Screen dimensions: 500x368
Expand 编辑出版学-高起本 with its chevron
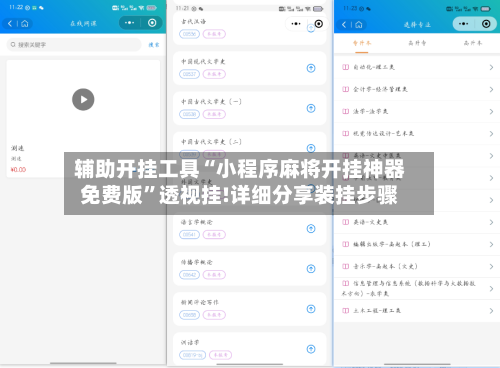(x=491, y=244)
